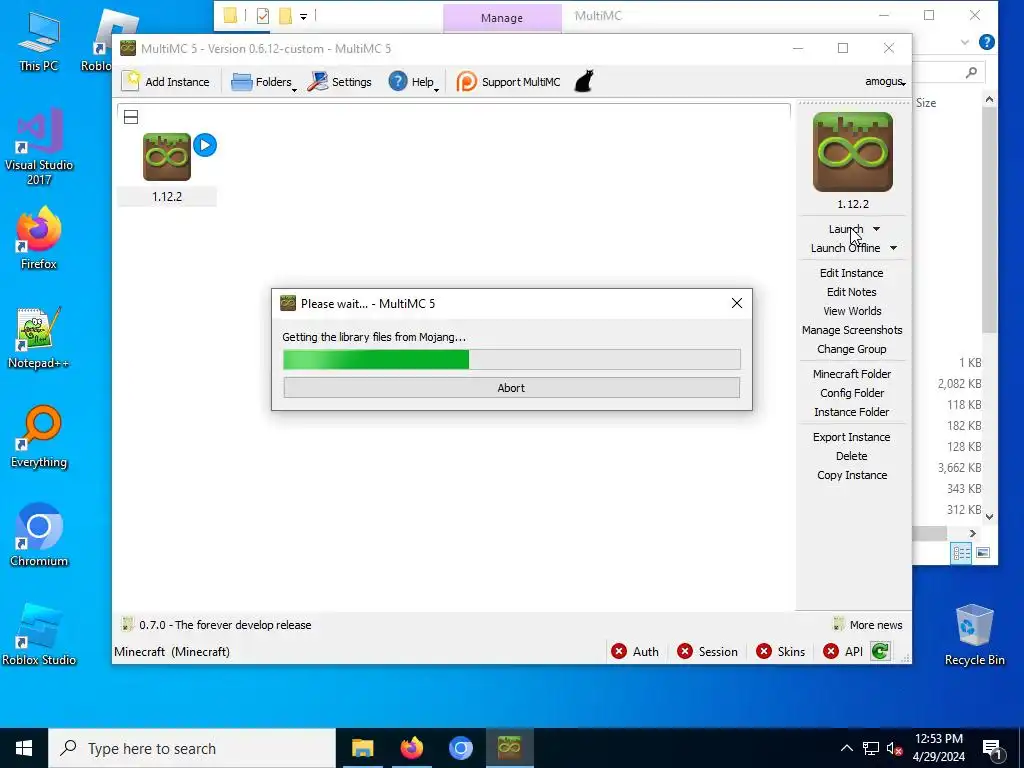Click the Manage tab in File Explorer
This screenshot has width=1024, height=768.
502,18
